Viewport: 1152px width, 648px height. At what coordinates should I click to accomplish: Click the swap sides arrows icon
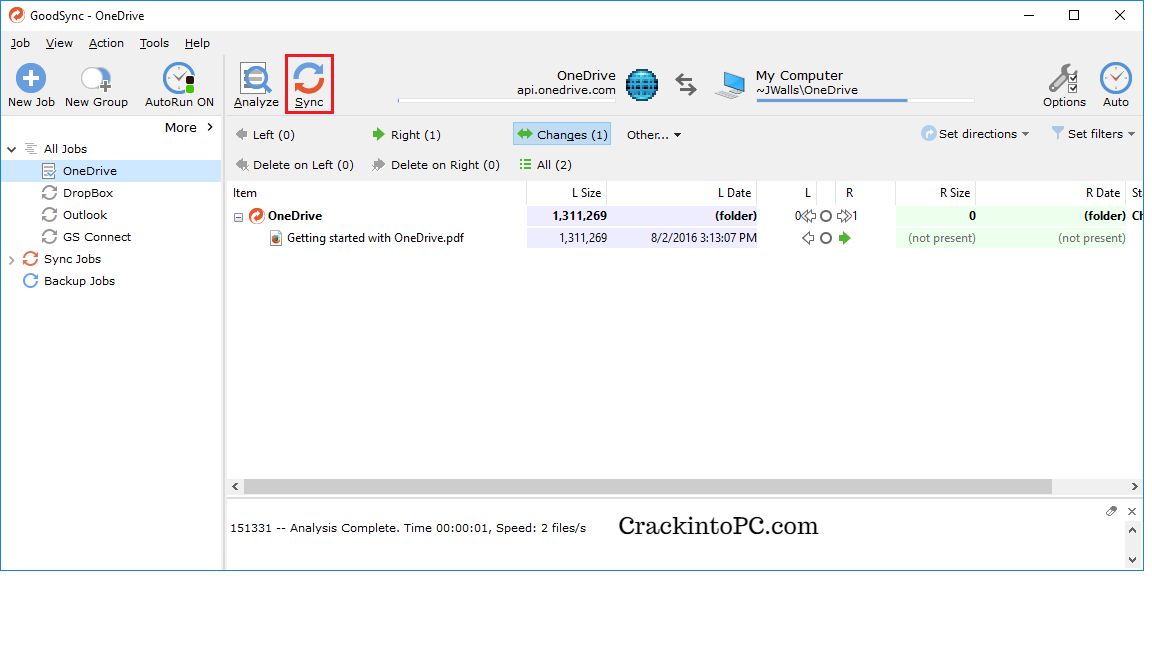coord(686,85)
